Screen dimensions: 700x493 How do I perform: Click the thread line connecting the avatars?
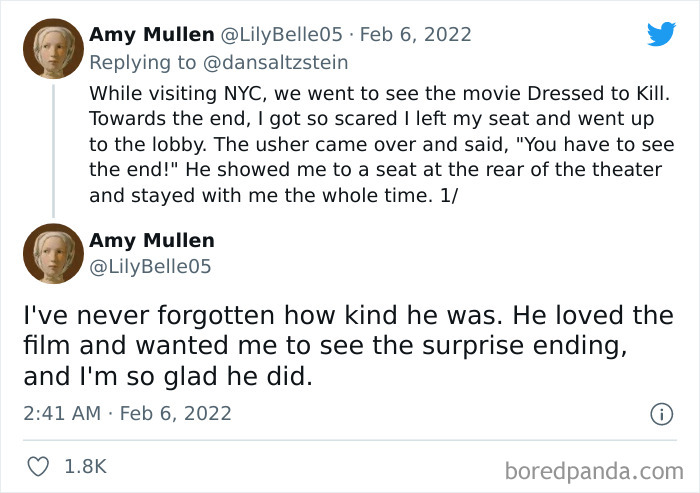tap(52, 150)
